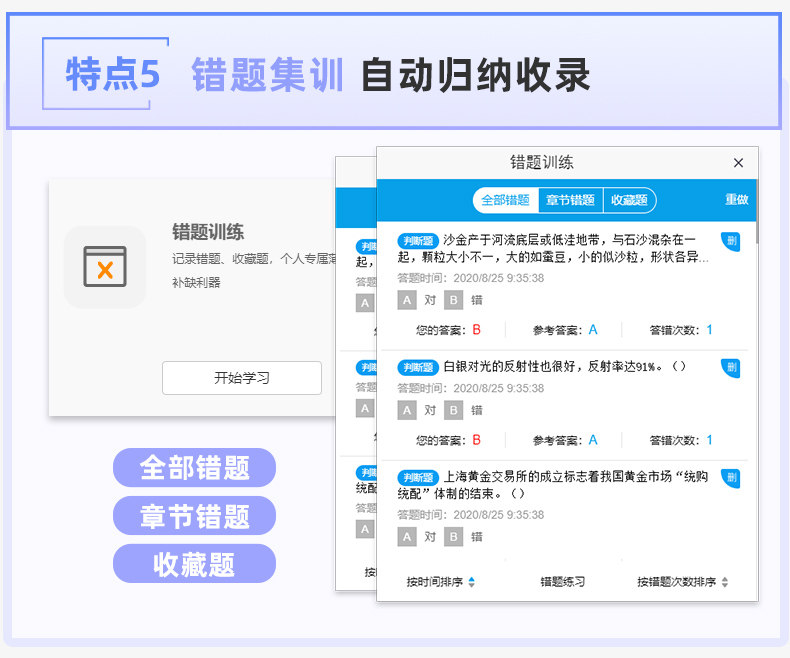This screenshot has width=790, height=658.
Task: Close the 错题训练 dialog
Action: 738,163
